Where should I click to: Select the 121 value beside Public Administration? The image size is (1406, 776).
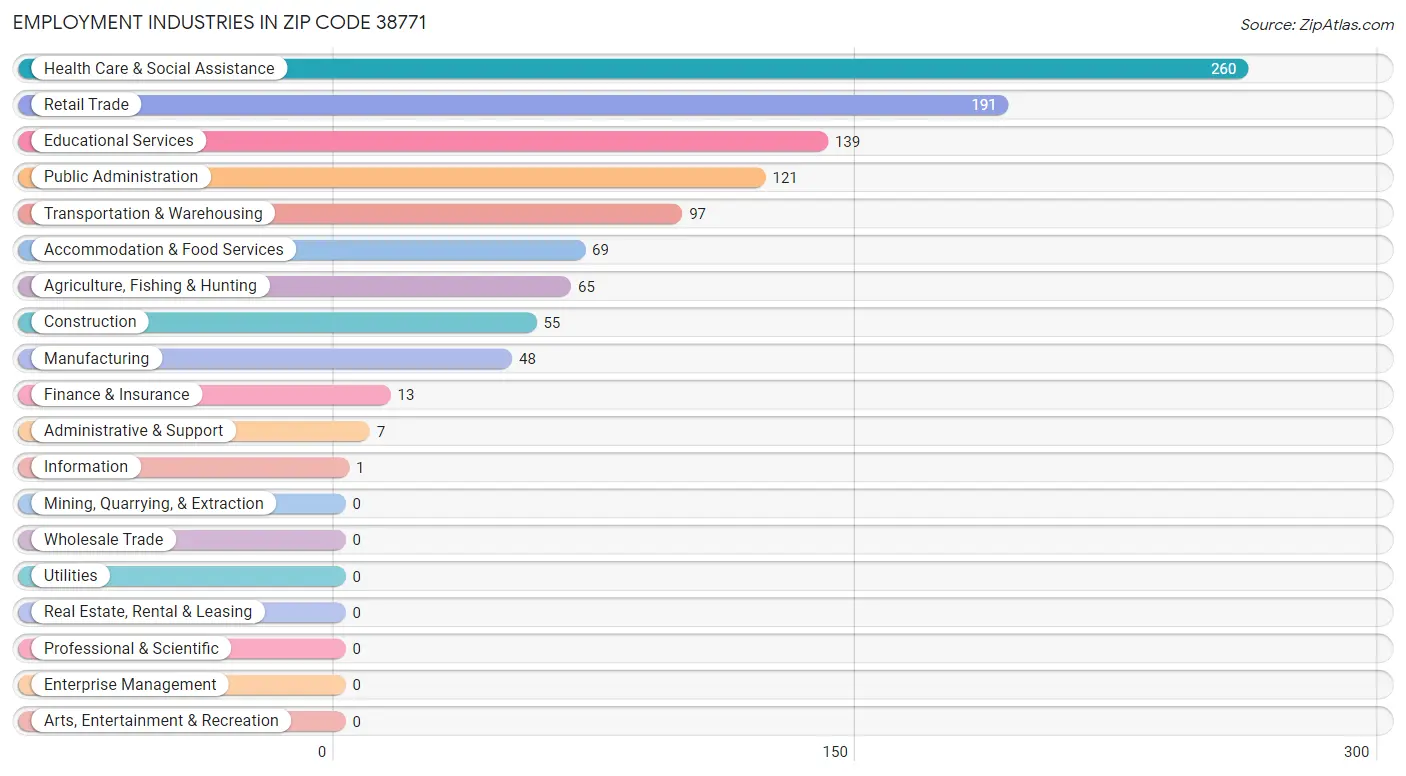(784, 177)
